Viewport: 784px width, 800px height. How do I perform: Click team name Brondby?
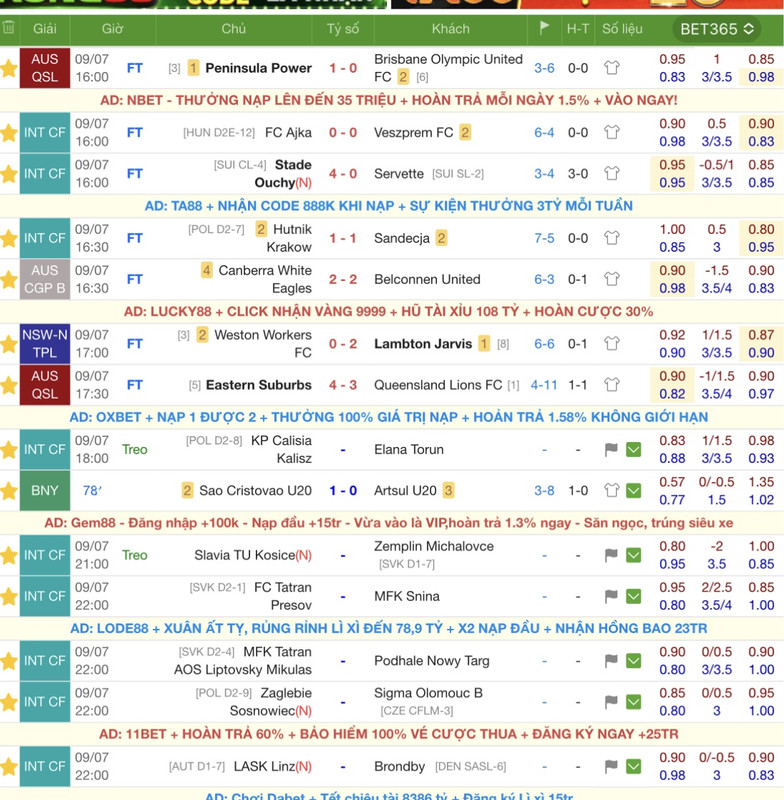point(399,766)
